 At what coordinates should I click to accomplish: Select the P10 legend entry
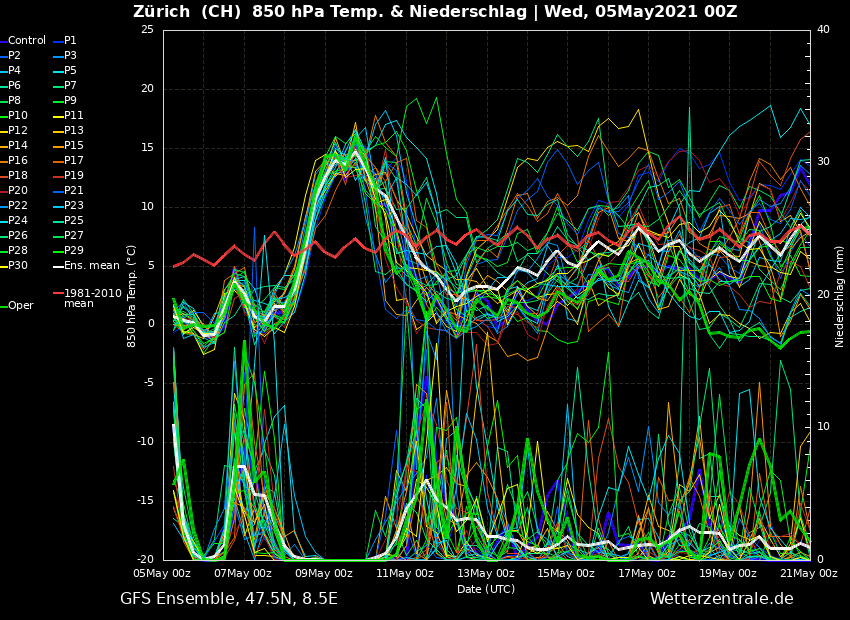point(14,115)
